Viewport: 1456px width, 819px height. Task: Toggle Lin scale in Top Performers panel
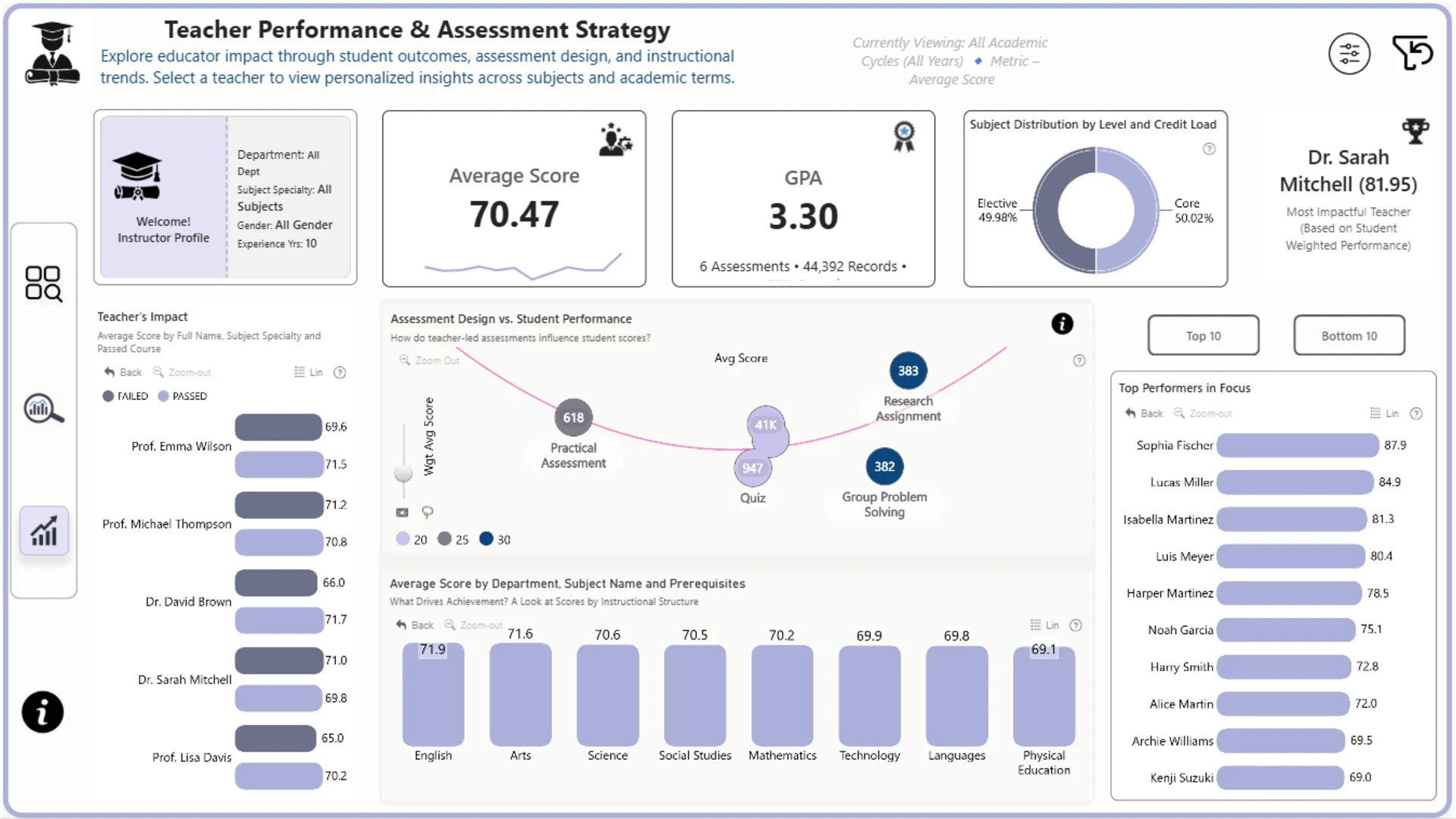(1385, 413)
